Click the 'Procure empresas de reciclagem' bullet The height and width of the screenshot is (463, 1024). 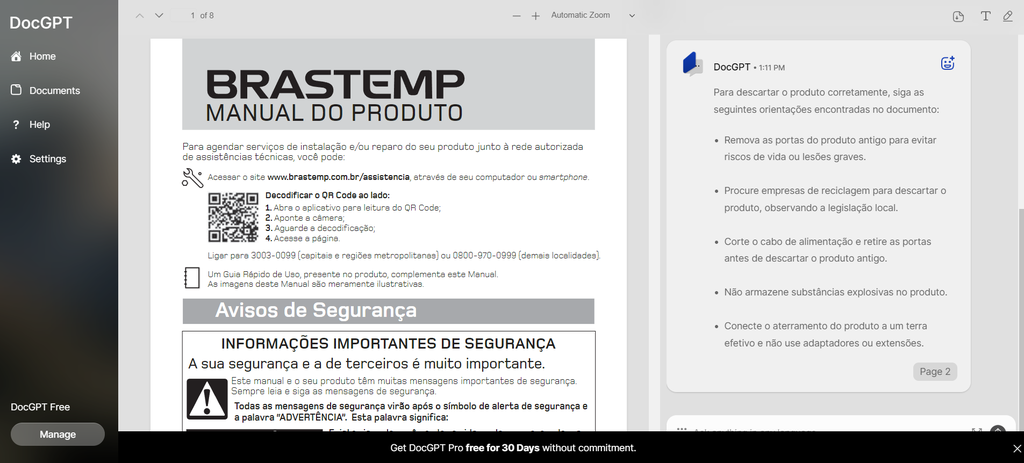pyautogui.click(x=835, y=199)
